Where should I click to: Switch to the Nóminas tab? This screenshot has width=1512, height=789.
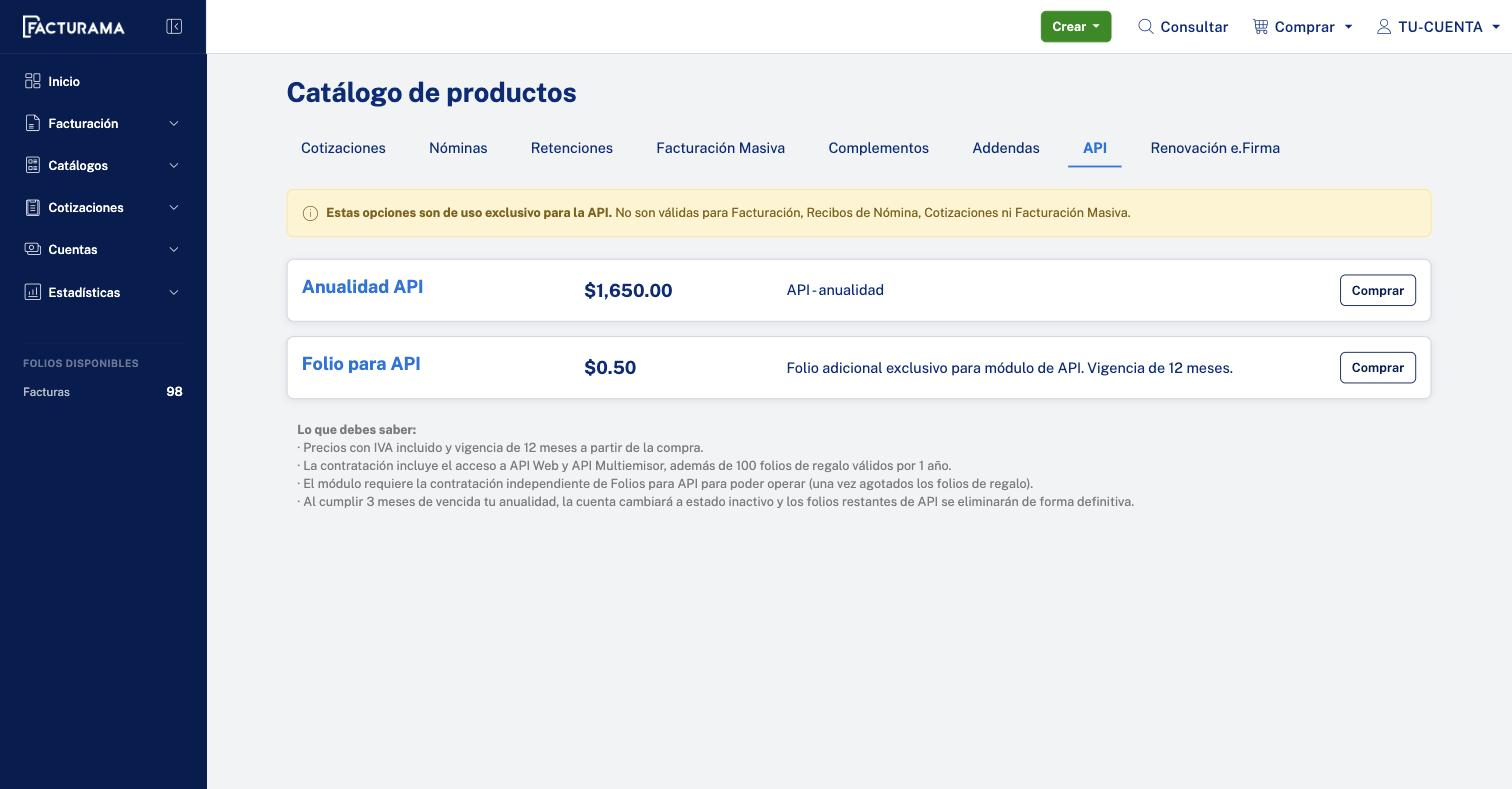point(458,148)
